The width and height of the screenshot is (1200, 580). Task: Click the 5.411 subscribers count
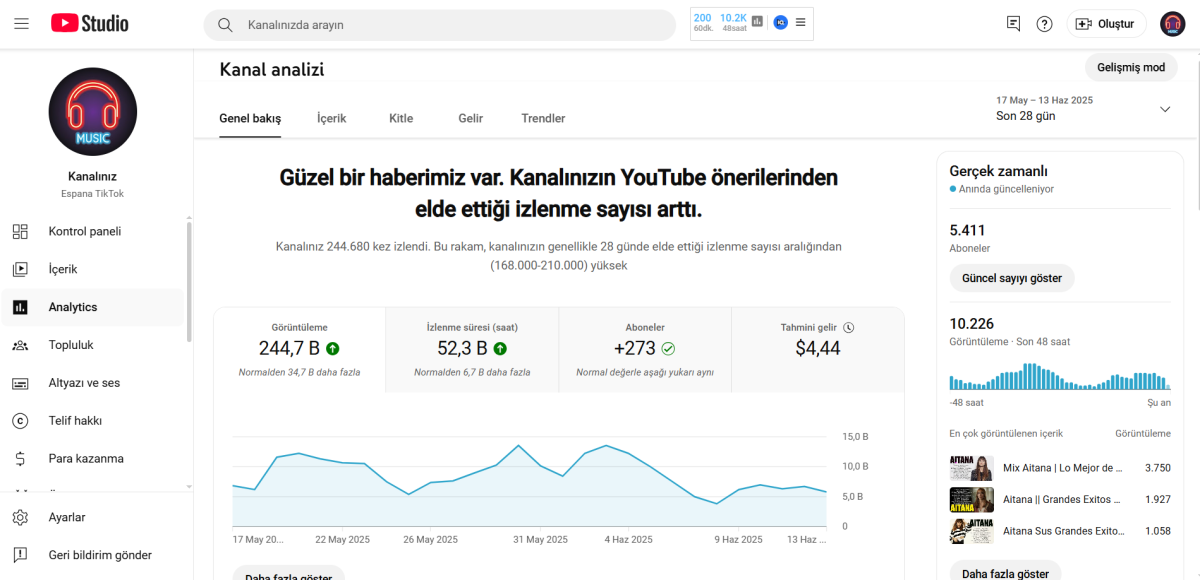tap(968, 230)
